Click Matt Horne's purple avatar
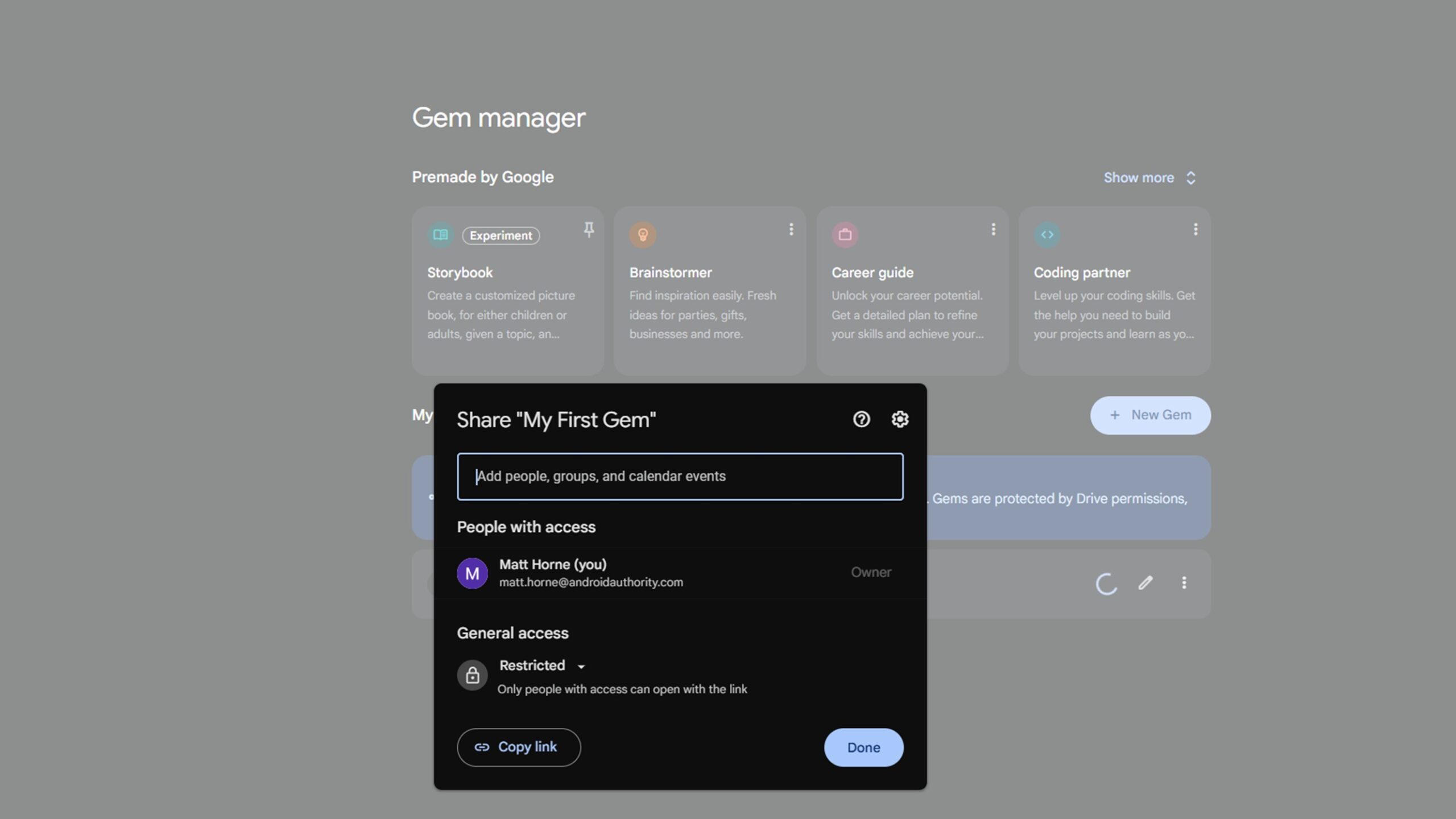1456x819 pixels. [x=472, y=573]
